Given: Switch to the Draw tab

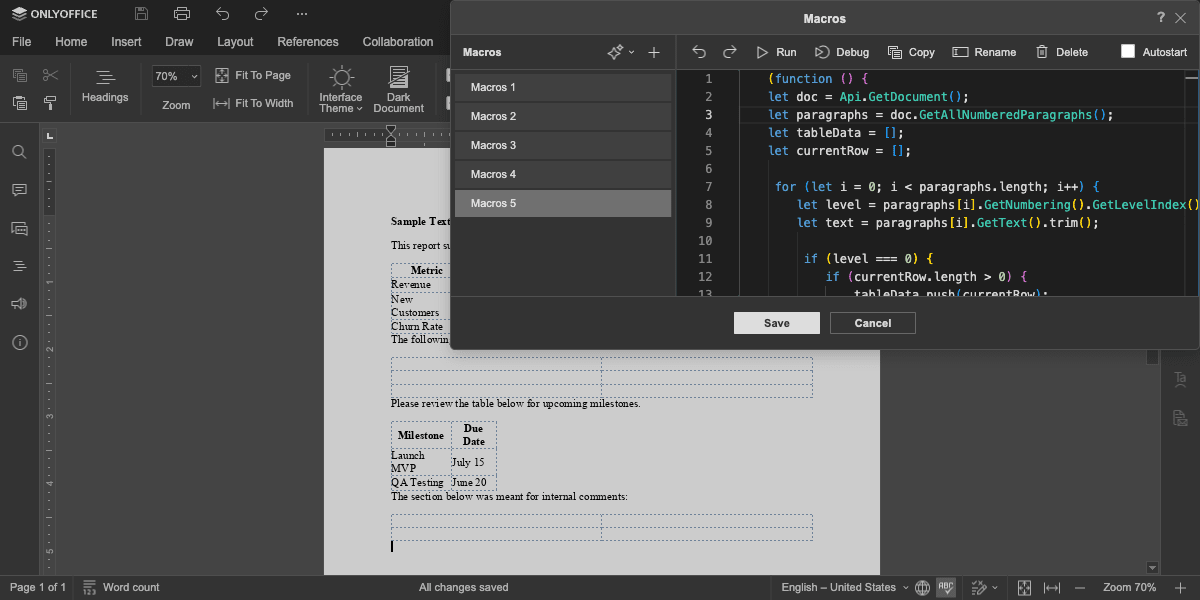Looking at the screenshot, I should pyautogui.click(x=180, y=42).
